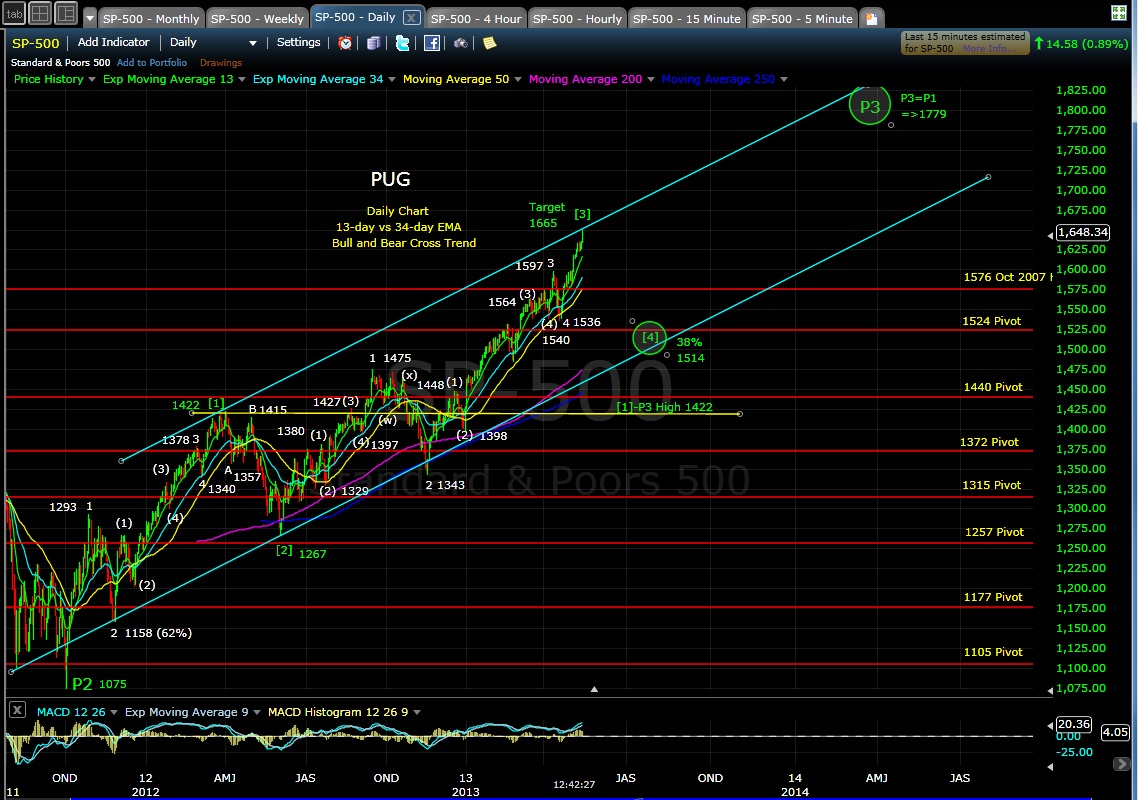Share chart via Twitter icon

tap(402, 43)
